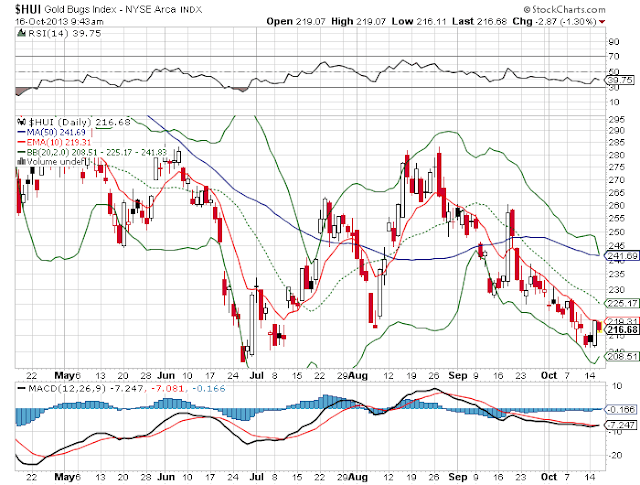The width and height of the screenshot is (640, 485).
Task: Click the Low 216.11 header value
Action: click(x=419, y=21)
